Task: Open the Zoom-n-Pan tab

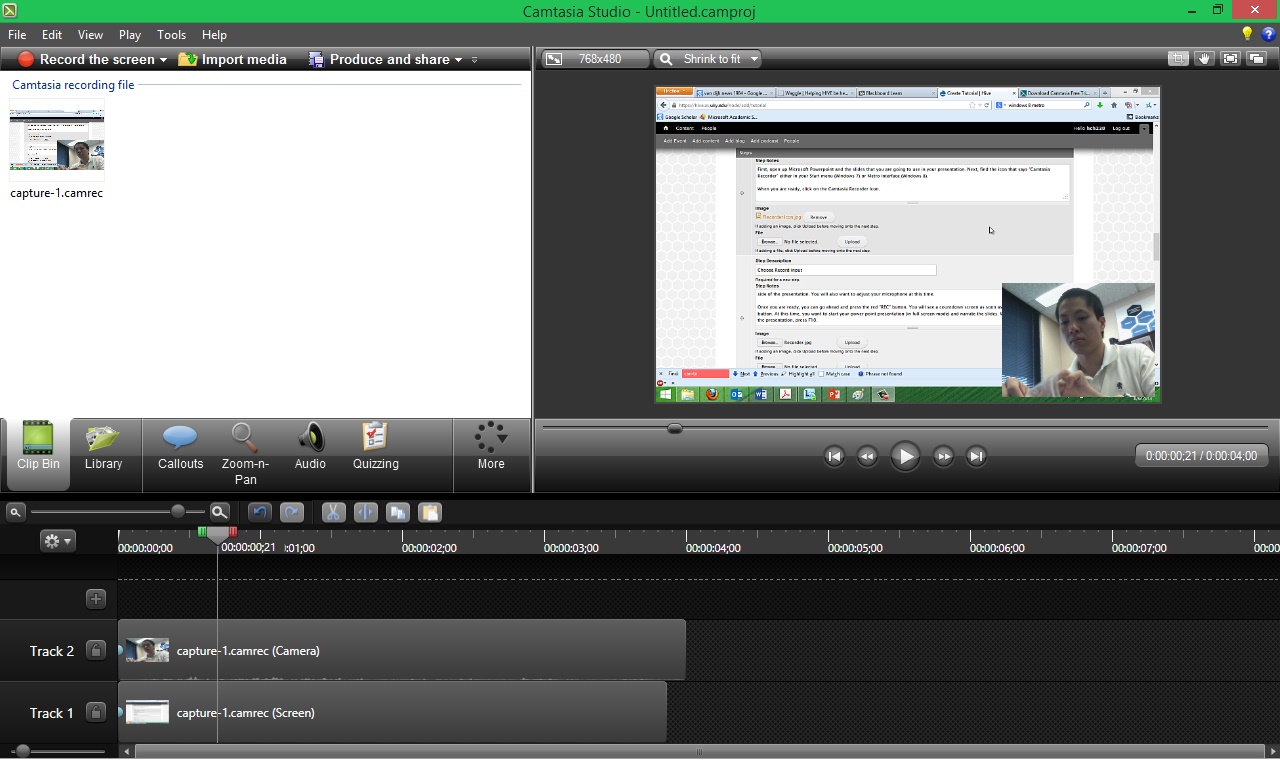Action: (245, 454)
